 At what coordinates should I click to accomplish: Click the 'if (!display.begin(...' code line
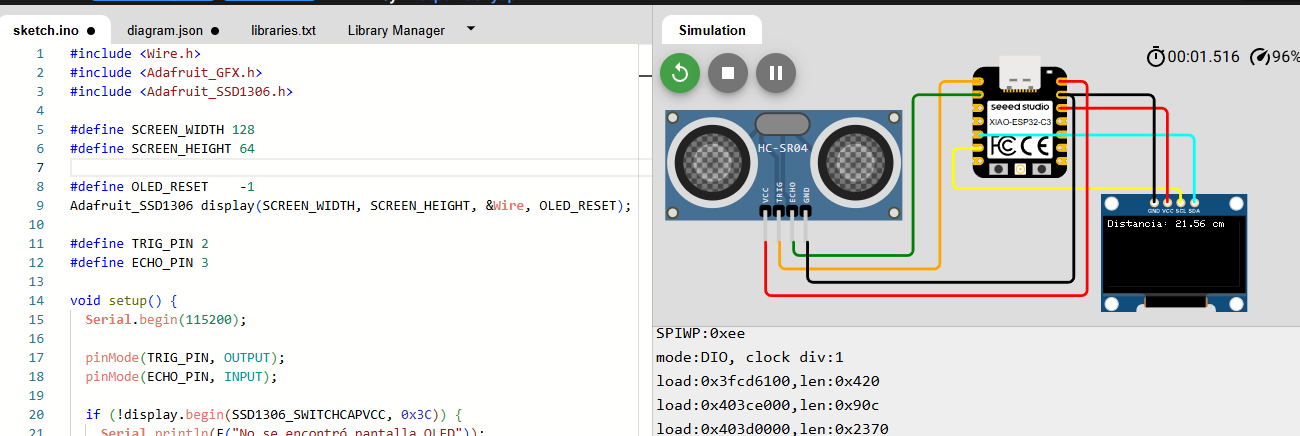tap(273, 414)
